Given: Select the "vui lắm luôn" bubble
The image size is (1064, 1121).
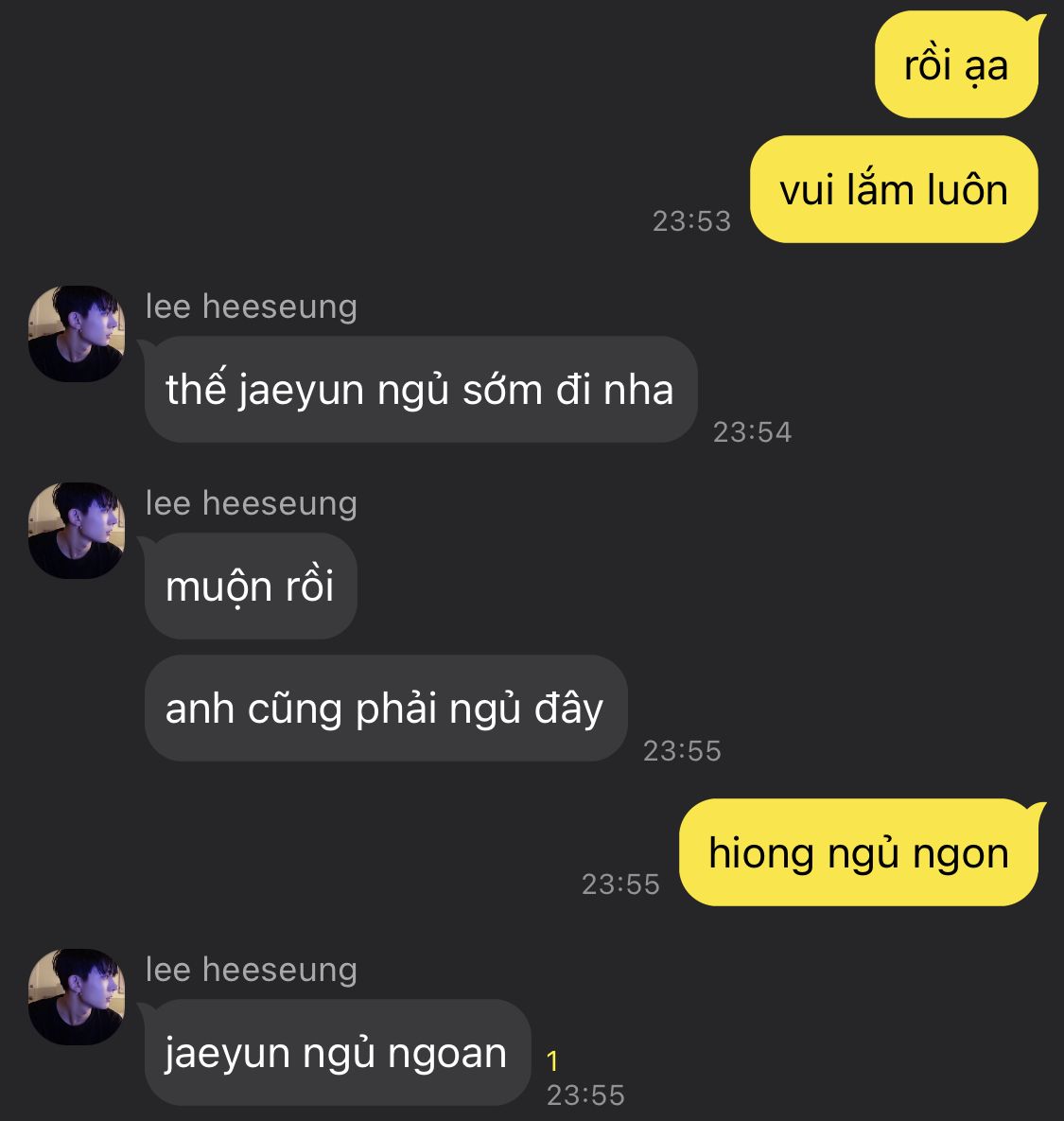Looking at the screenshot, I should click(894, 189).
